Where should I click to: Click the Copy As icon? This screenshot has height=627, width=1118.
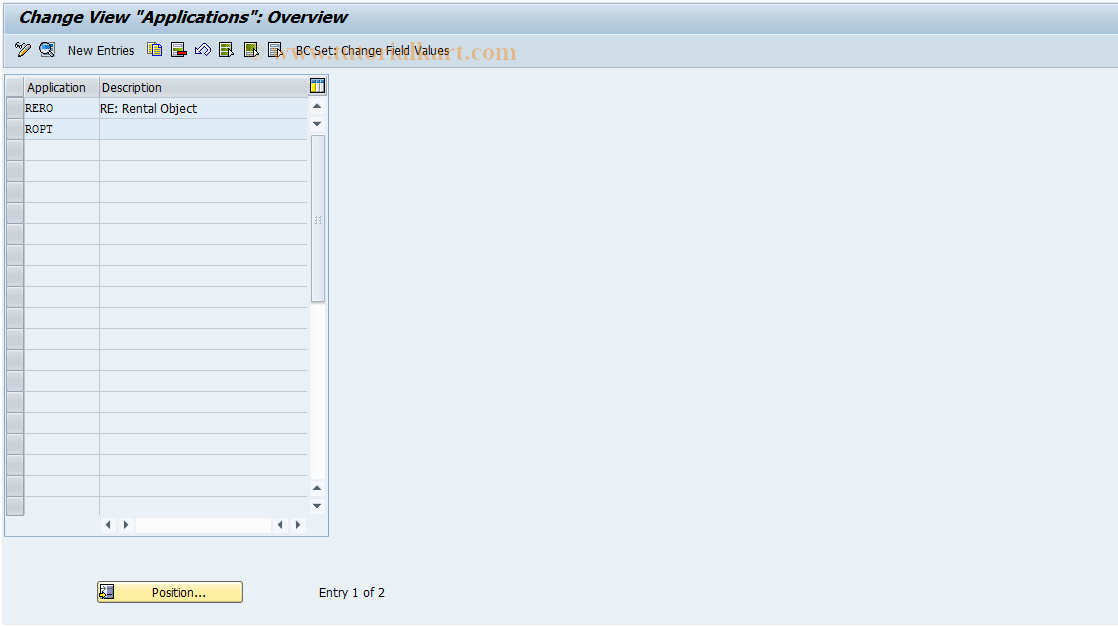155,50
